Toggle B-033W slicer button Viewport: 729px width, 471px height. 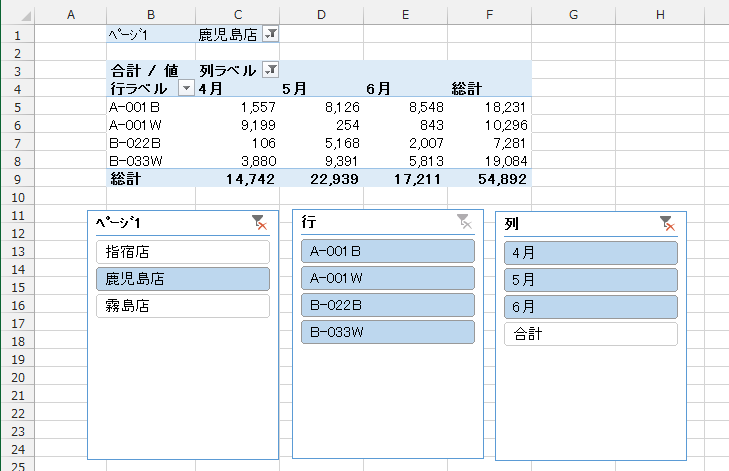click(387, 332)
